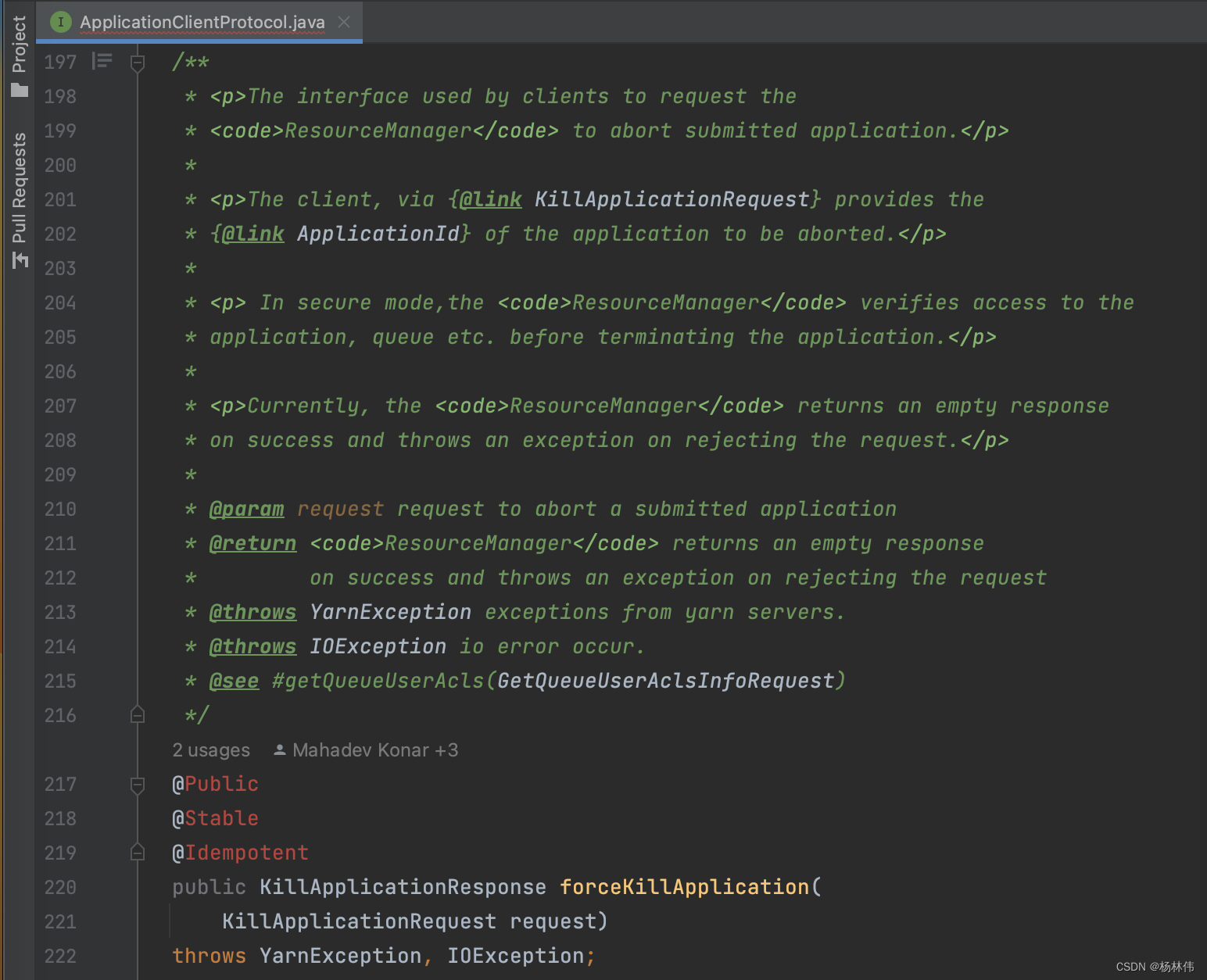The height and width of the screenshot is (980, 1207).
Task: Click the author person icon beside Mahadev Konar
Action: pos(279,750)
